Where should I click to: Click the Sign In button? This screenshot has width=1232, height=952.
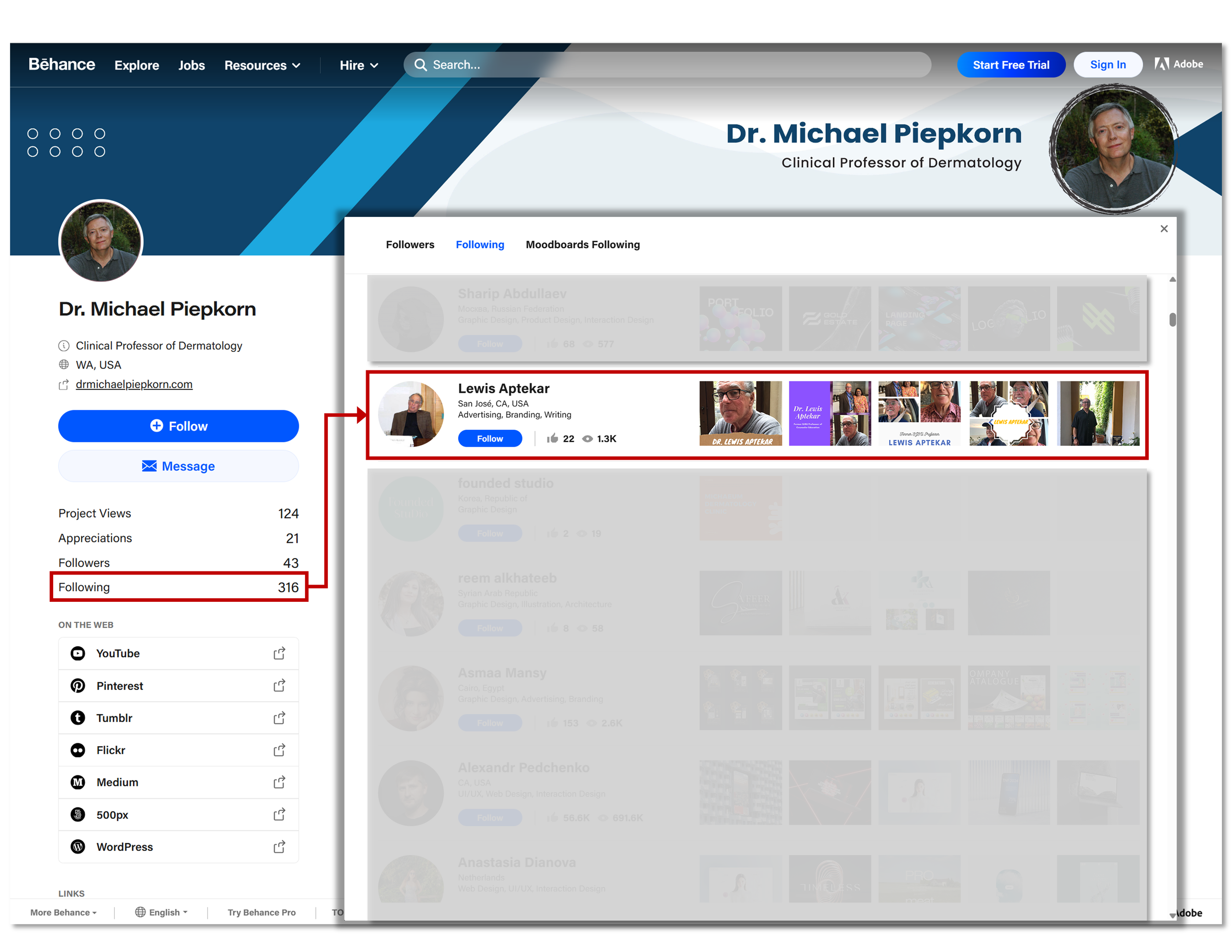click(x=1108, y=65)
